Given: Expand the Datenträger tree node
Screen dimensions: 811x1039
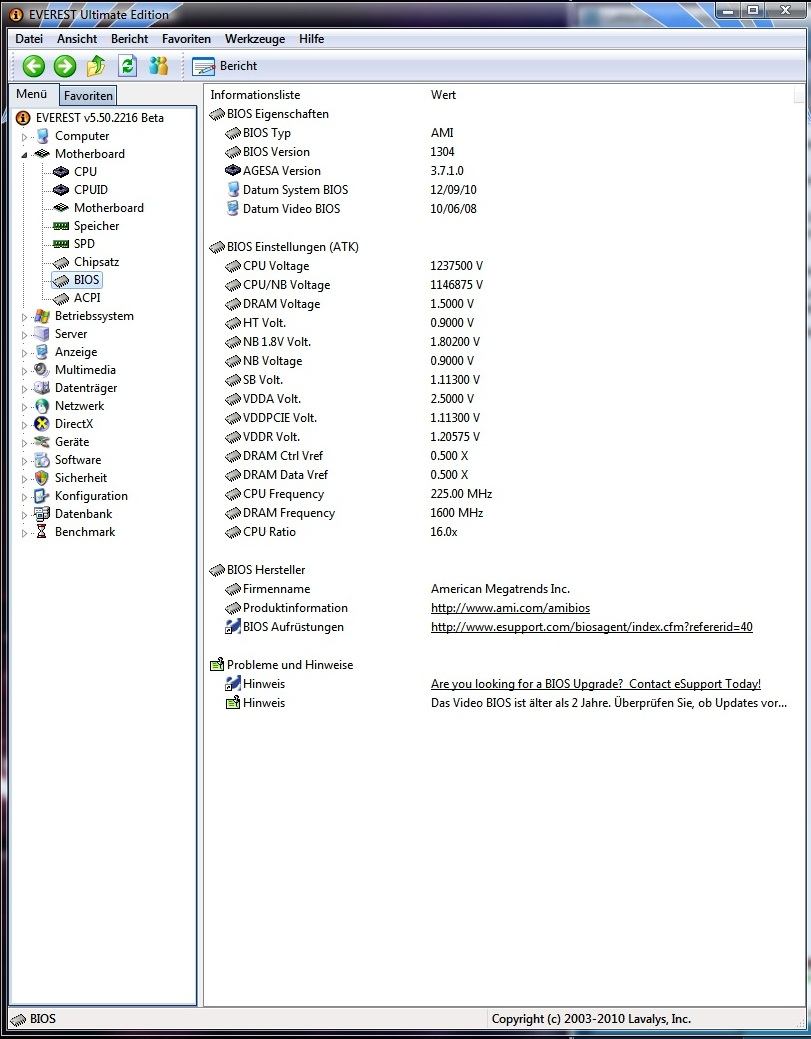Looking at the screenshot, I should pos(25,389).
